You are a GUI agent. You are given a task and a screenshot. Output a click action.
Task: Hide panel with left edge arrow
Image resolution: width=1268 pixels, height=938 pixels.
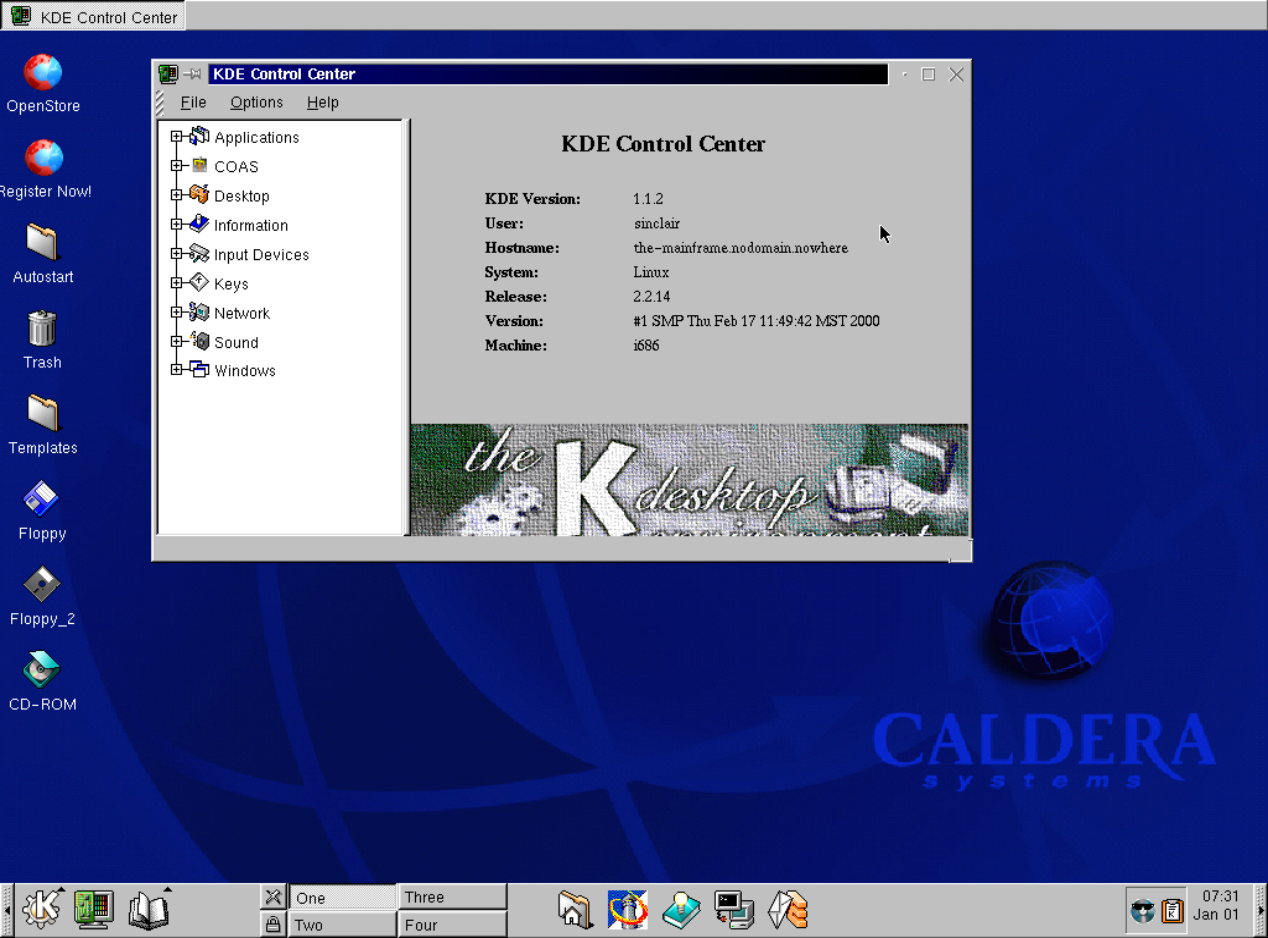point(6,910)
